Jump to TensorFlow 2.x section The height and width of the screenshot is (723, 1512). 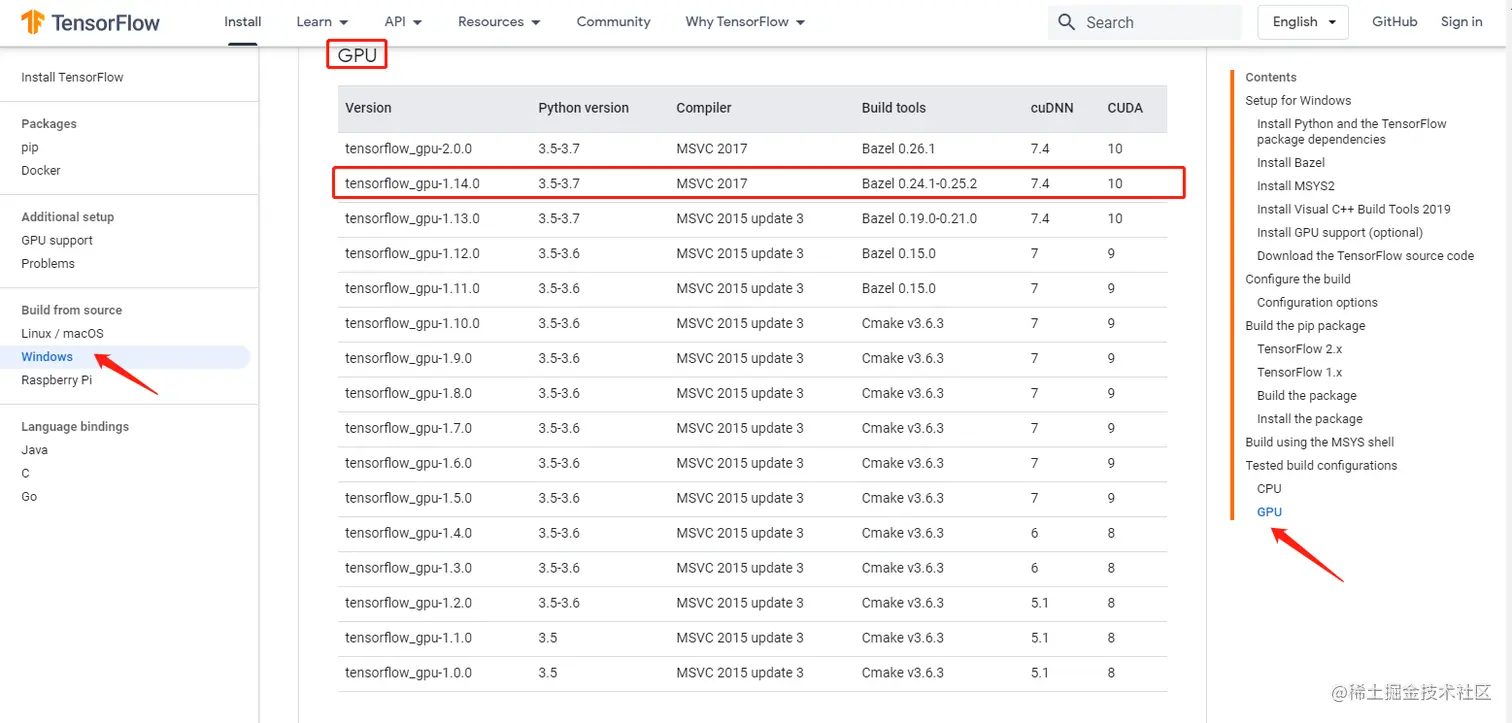1300,349
